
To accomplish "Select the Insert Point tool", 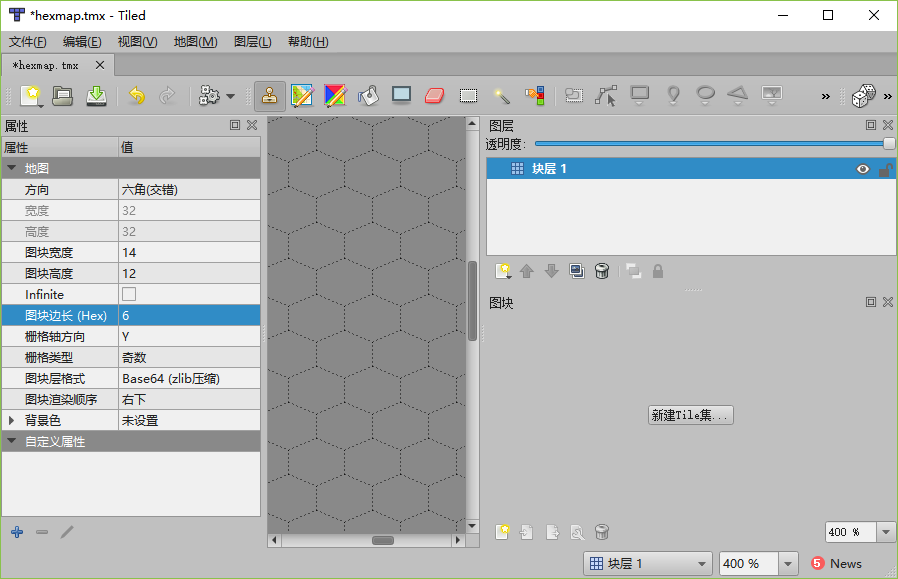I will click(x=673, y=96).
